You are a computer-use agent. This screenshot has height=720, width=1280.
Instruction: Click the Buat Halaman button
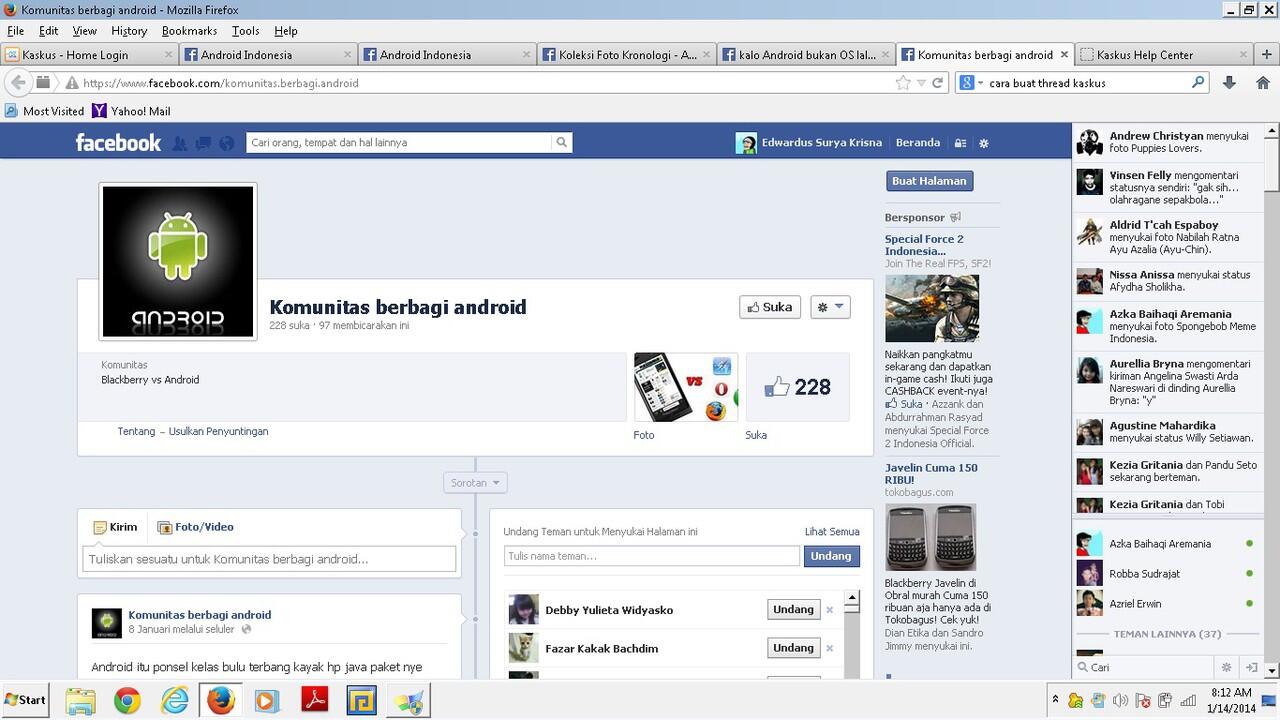(x=929, y=181)
